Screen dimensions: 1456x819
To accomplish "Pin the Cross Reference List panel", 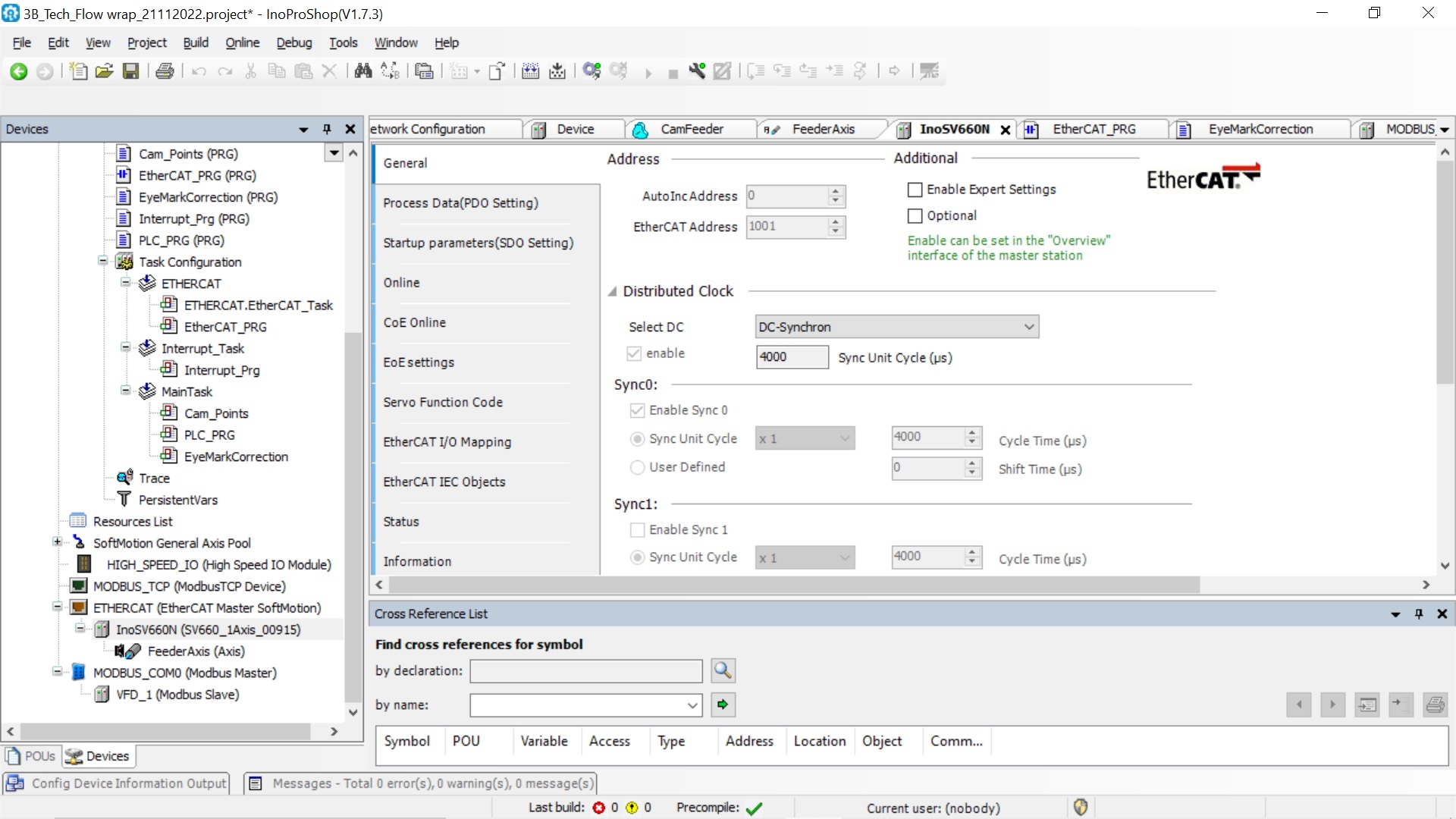I will coord(1419,613).
